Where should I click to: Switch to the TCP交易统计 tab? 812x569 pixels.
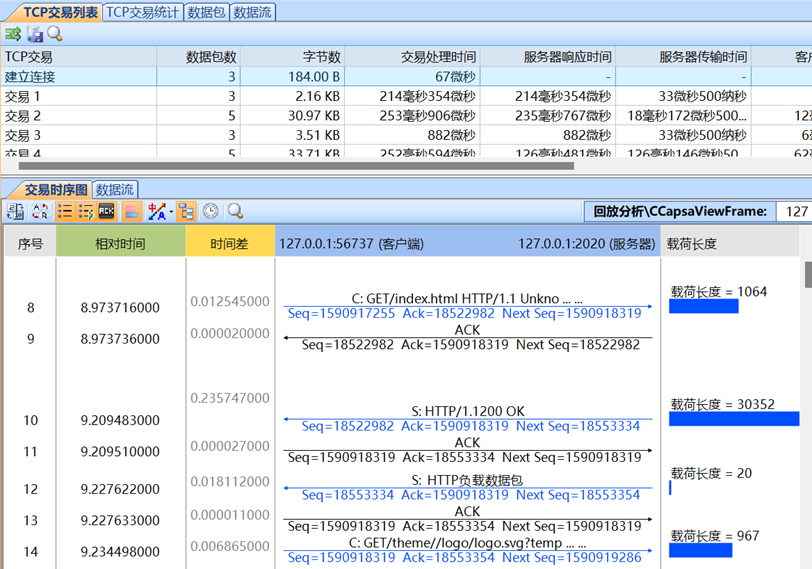coord(142,12)
